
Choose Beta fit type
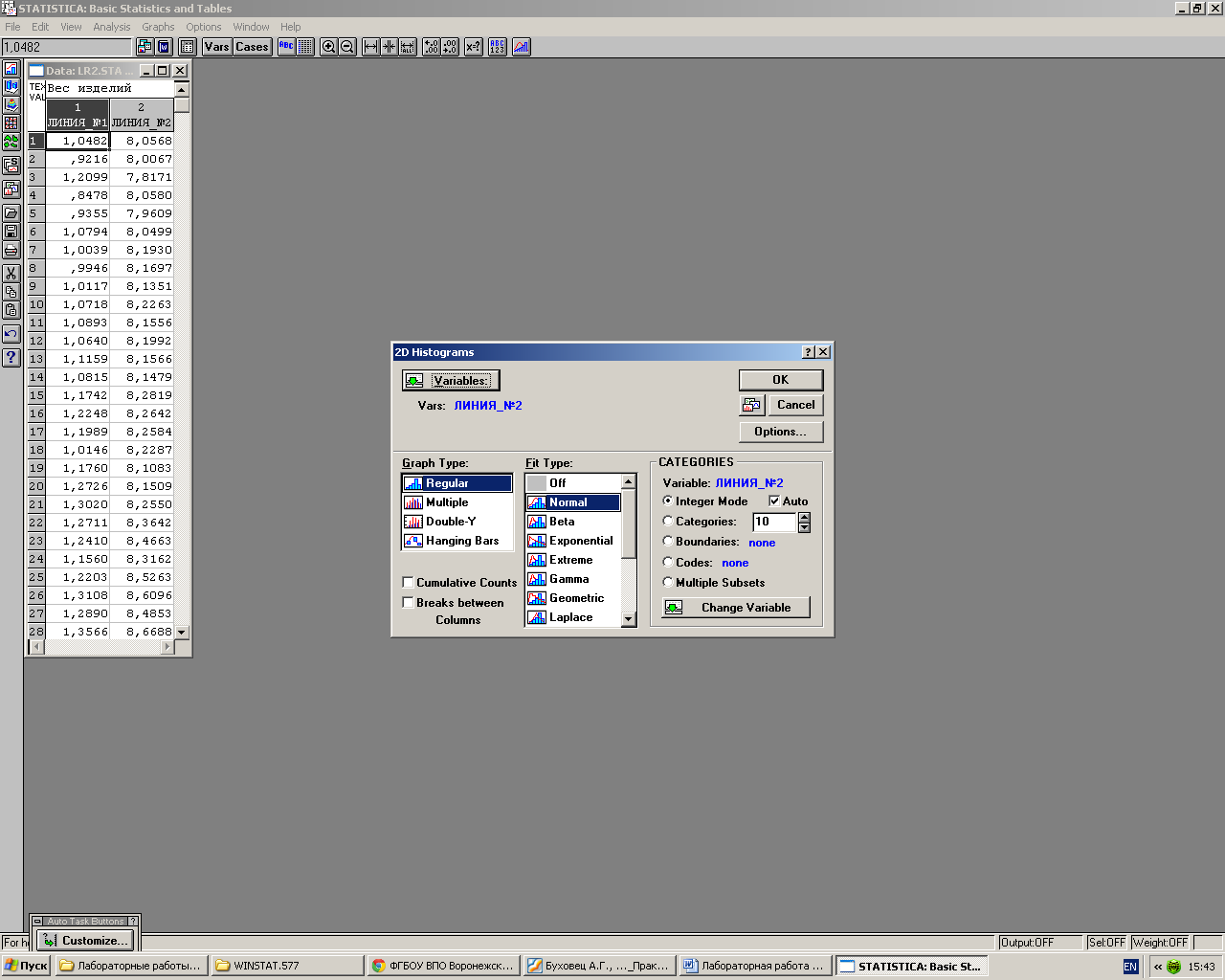pyautogui.click(x=573, y=522)
